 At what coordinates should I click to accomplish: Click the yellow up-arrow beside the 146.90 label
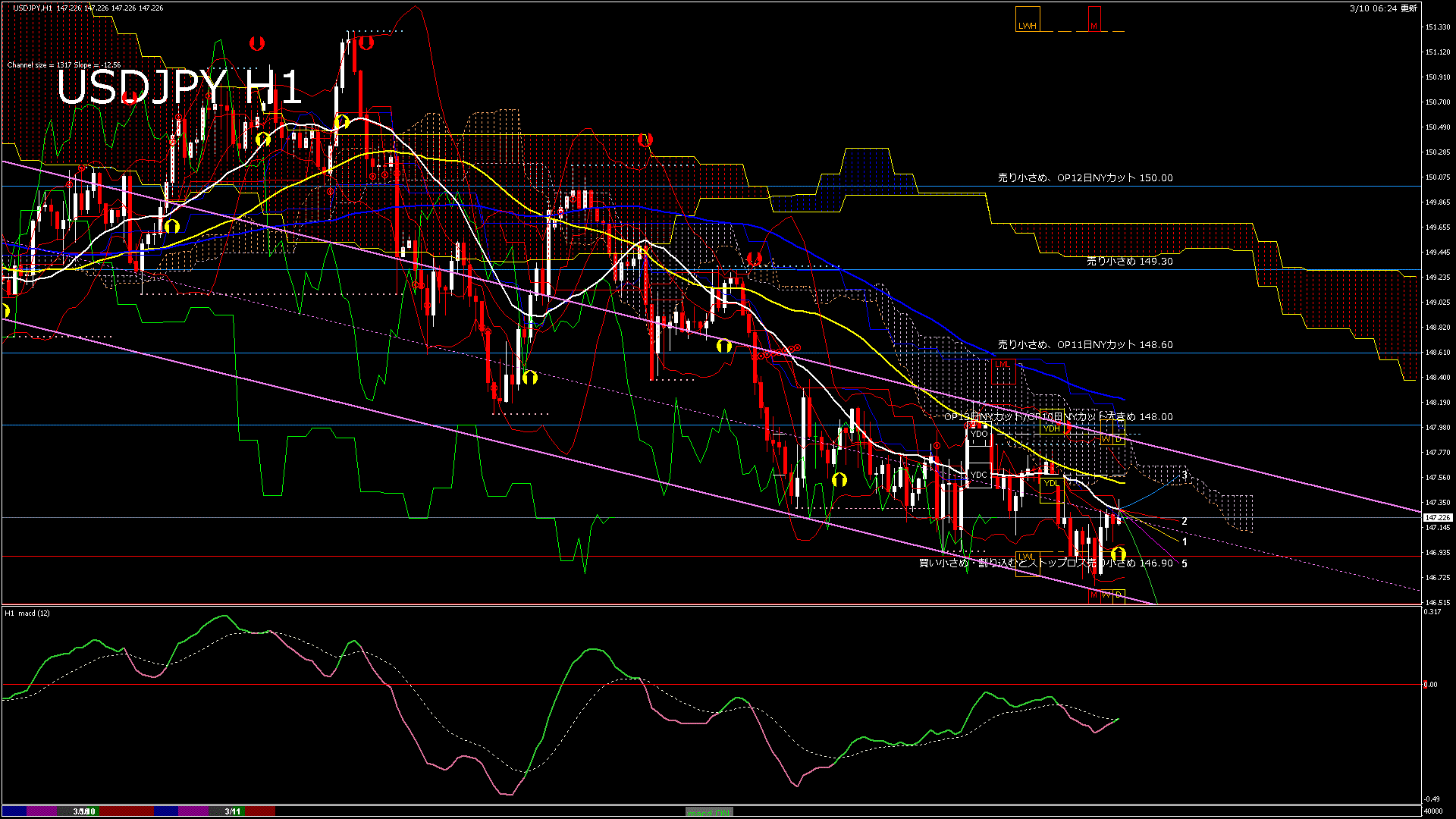click(1119, 555)
